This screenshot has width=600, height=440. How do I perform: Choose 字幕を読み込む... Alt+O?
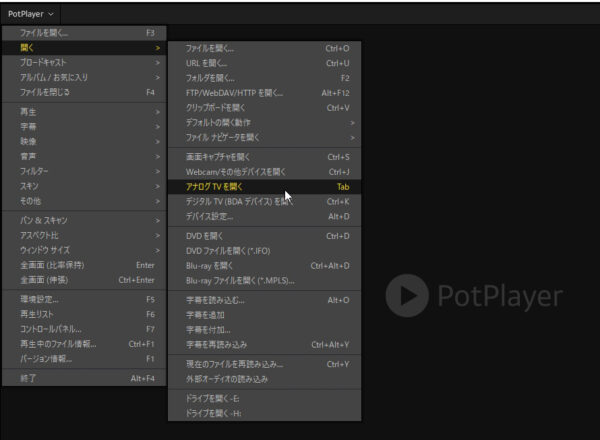pos(264,300)
